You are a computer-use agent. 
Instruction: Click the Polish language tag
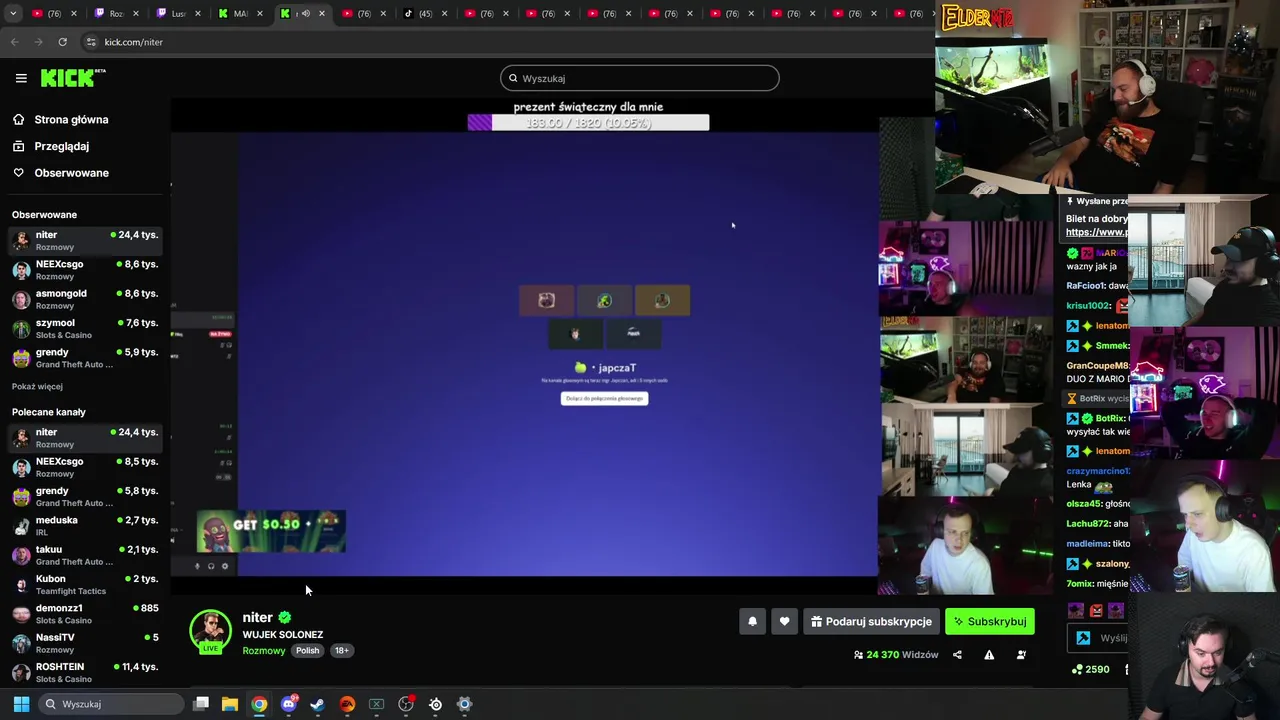pos(307,650)
